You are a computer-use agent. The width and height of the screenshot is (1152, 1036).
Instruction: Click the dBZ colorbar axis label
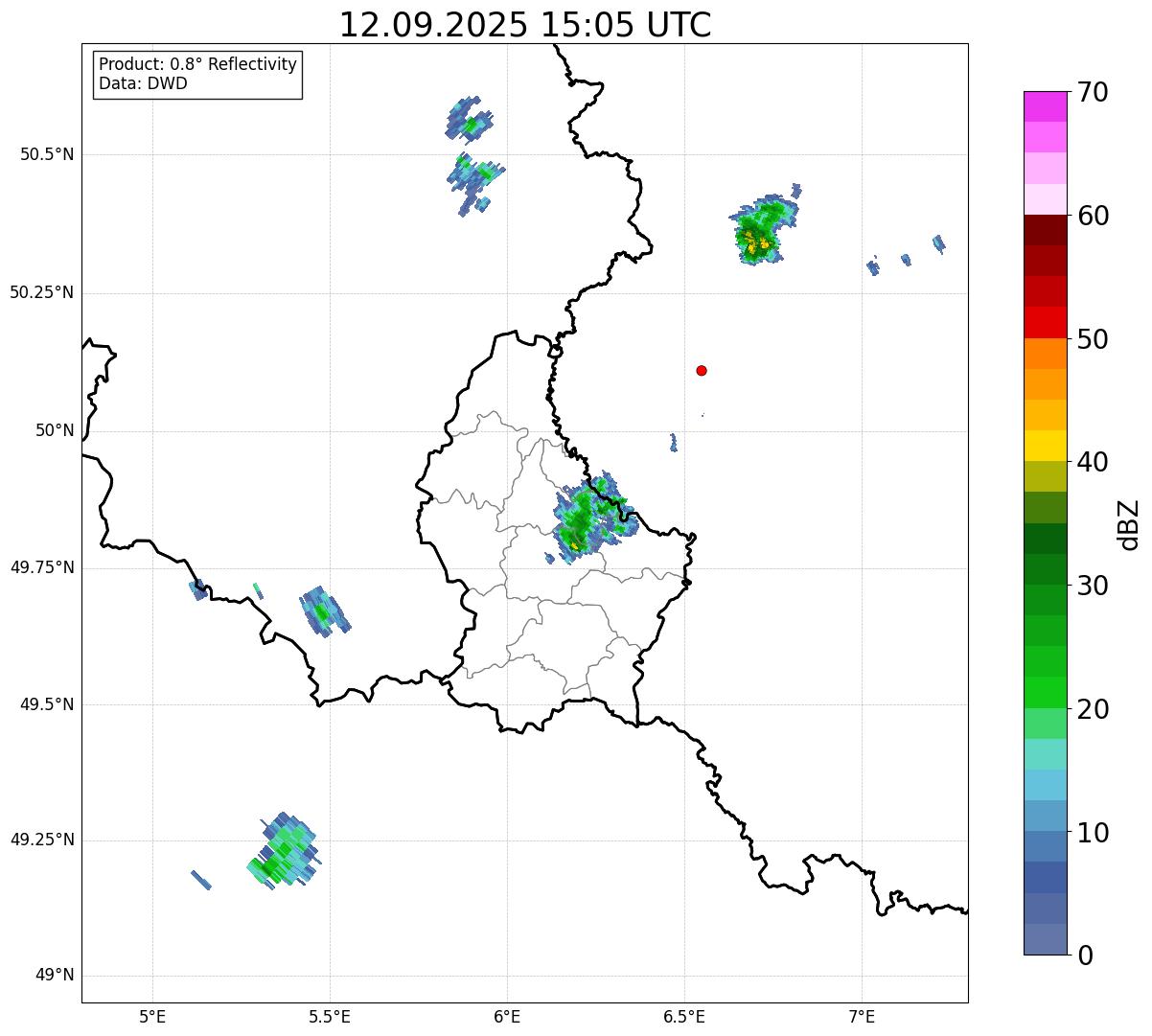(x=1129, y=524)
